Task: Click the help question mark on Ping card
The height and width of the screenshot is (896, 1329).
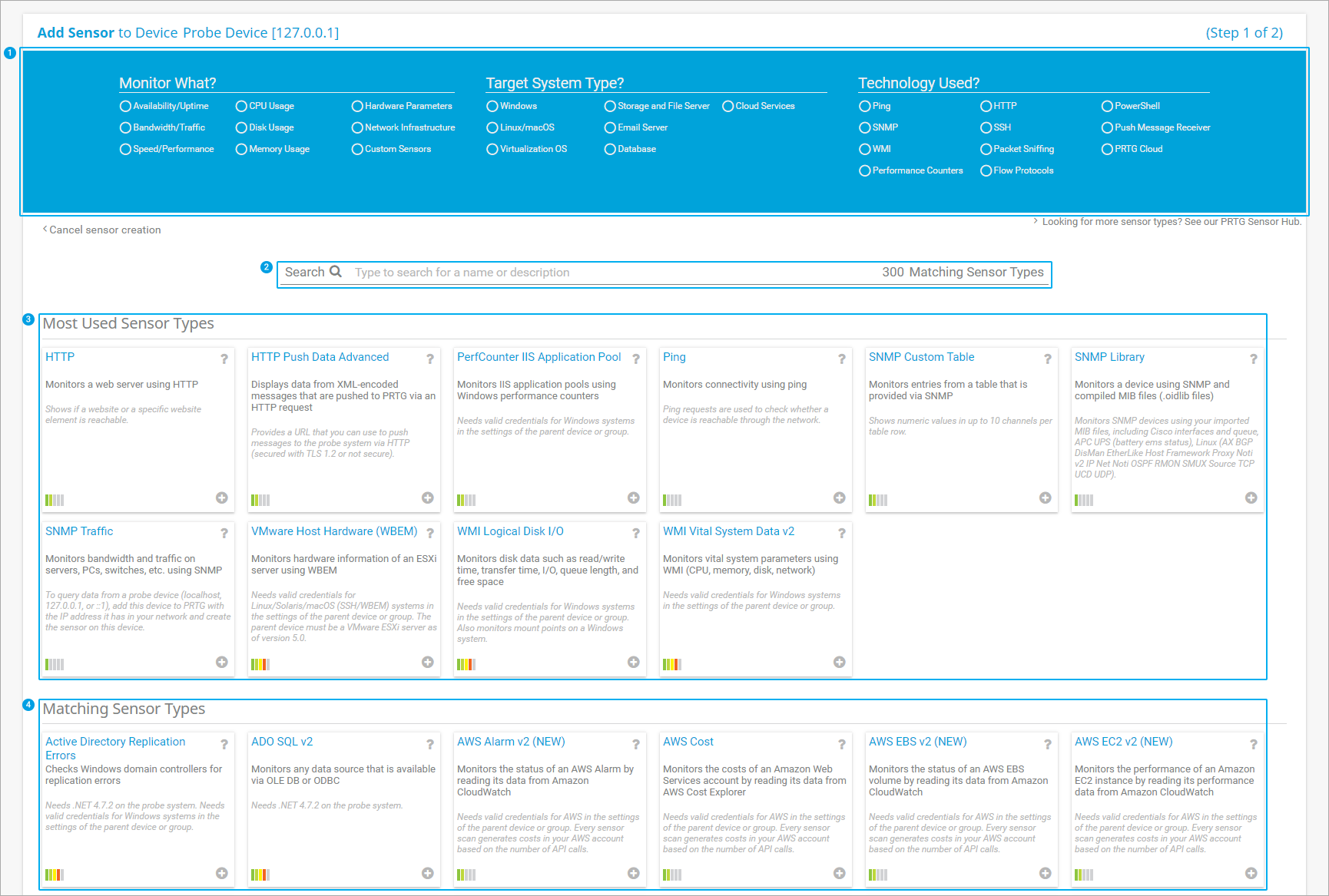Action: click(x=841, y=359)
